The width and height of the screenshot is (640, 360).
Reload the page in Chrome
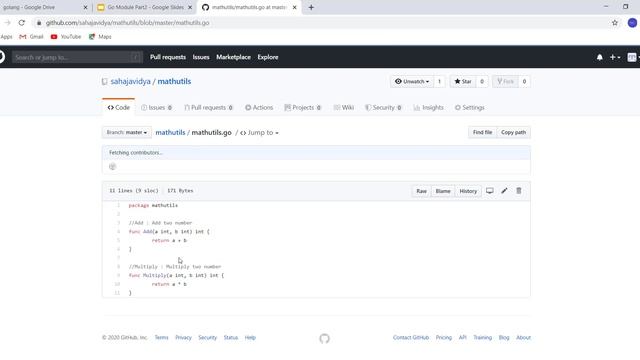[22, 23]
